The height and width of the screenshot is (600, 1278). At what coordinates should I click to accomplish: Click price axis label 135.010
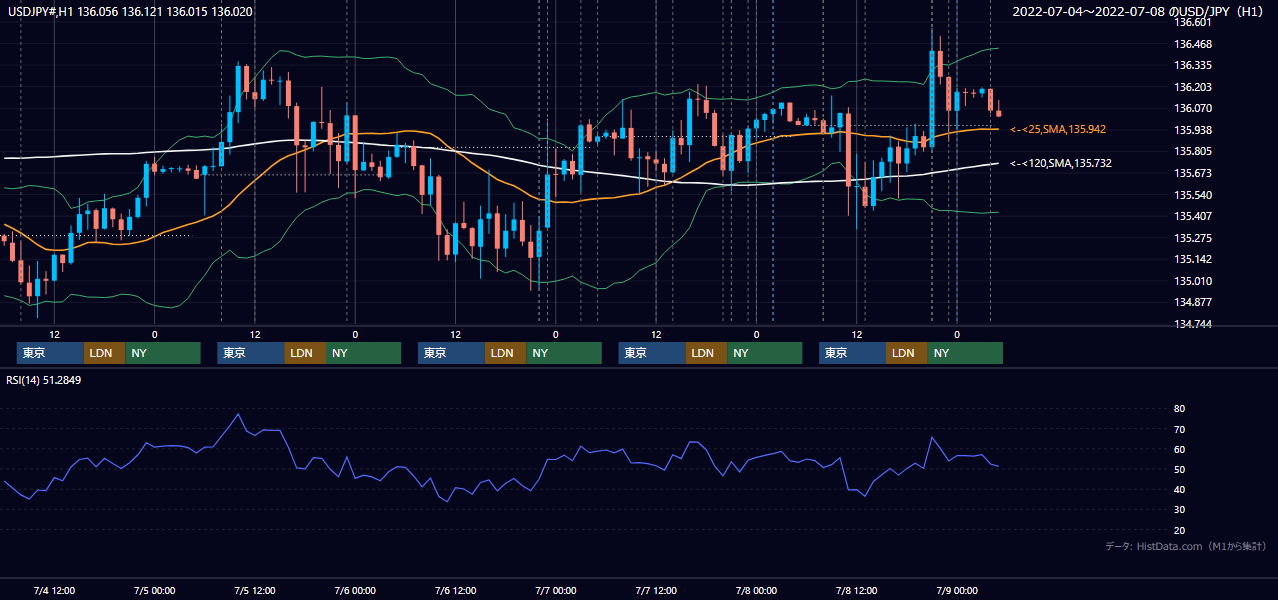point(1195,281)
